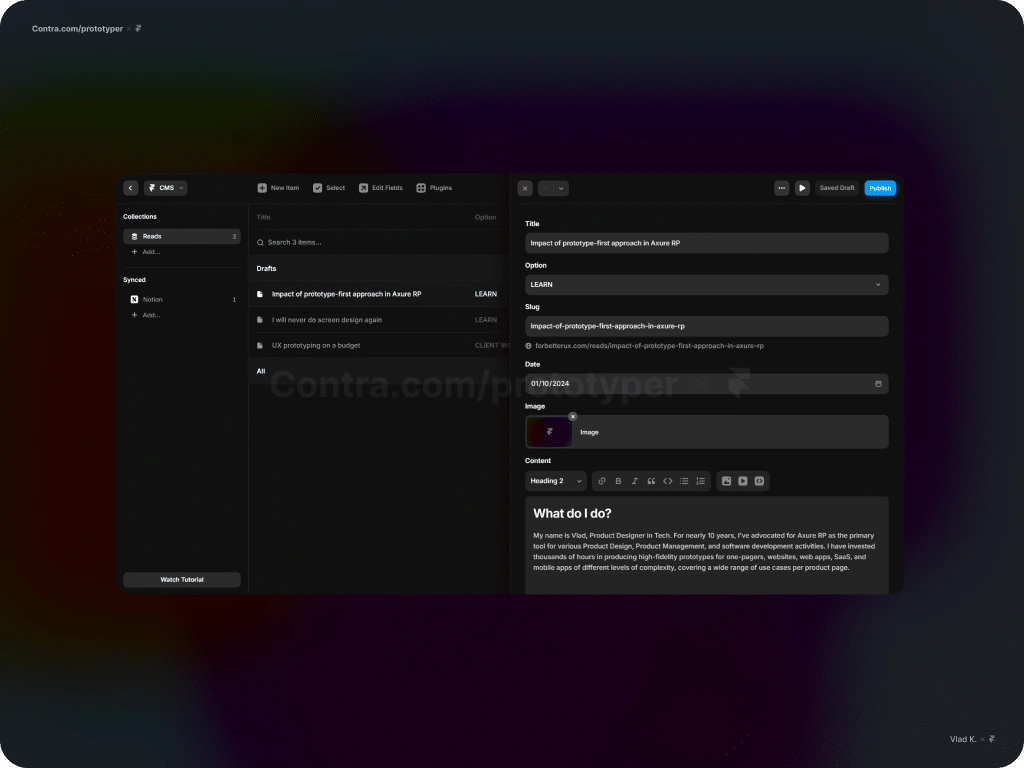
Task: Click into the Title input field
Action: pos(707,243)
